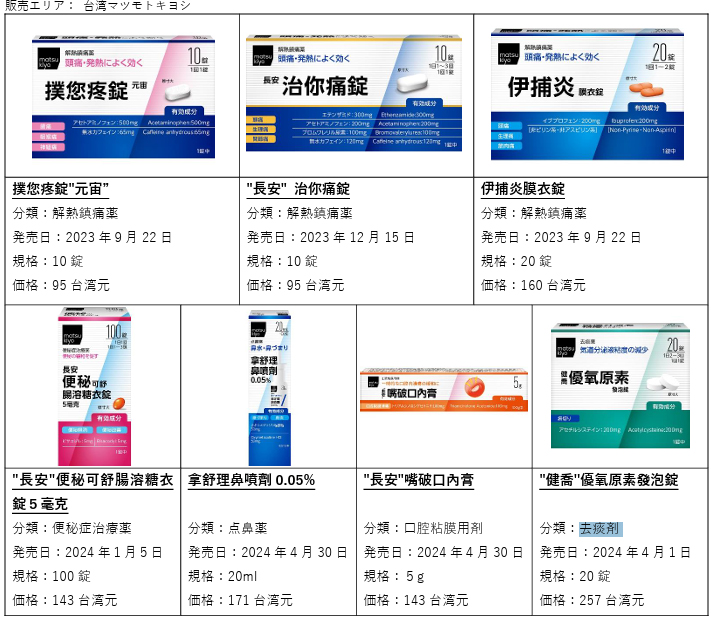Open the "長安"嘴破口內膏 title
This screenshot has width=711, height=619.
coord(419,480)
